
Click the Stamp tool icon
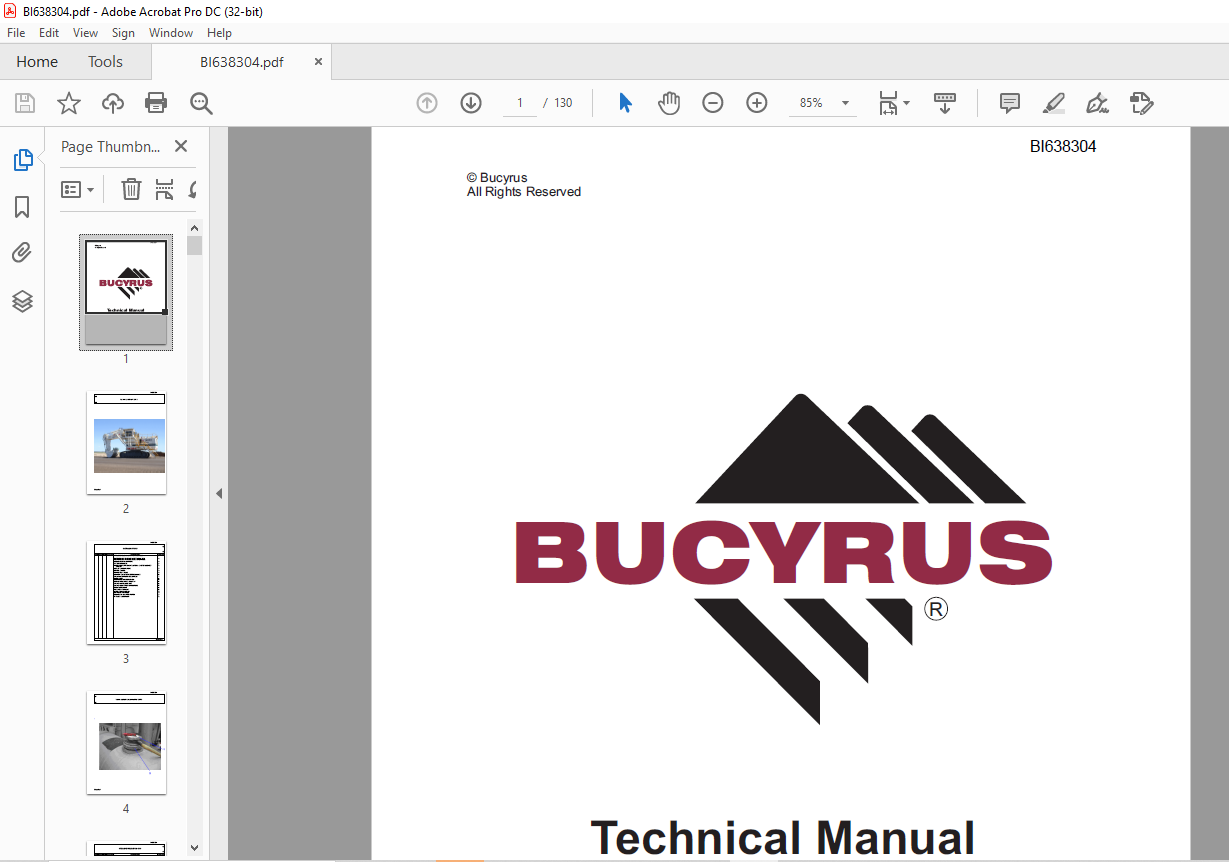click(1142, 103)
